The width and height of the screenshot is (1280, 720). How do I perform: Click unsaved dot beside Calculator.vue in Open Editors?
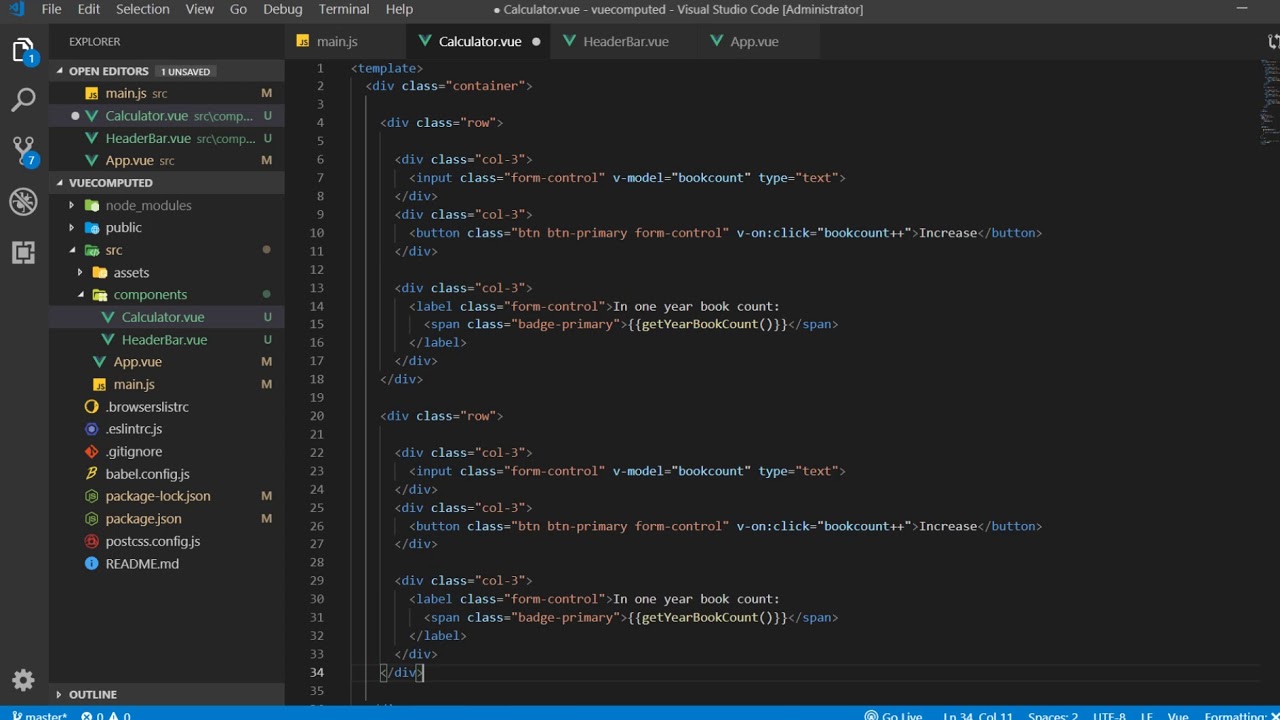(x=75, y=116)
